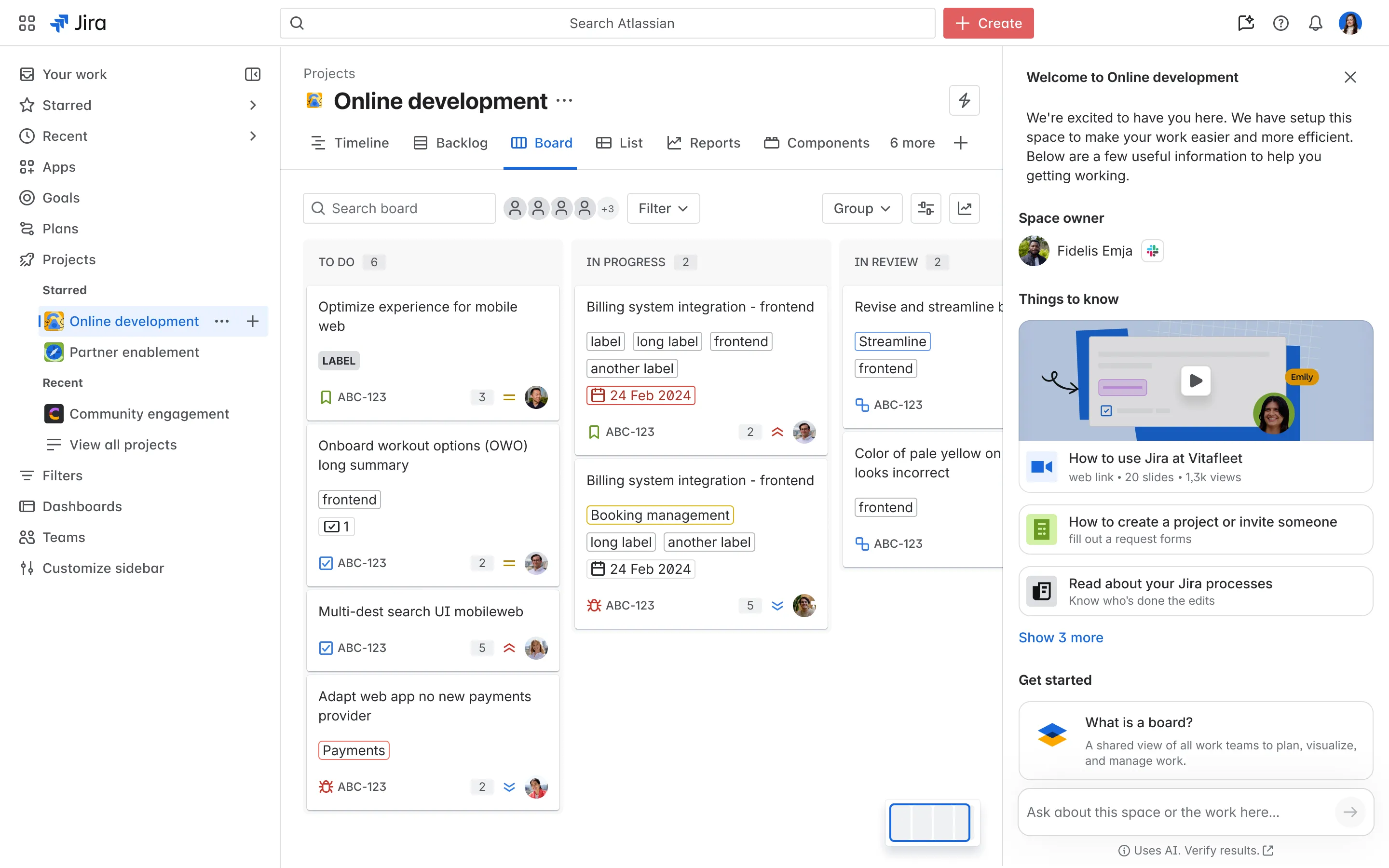Click first assignee filter avatar on board
Image resolution: width=1389 pixels, height=868 pixels.
[515, 208]
